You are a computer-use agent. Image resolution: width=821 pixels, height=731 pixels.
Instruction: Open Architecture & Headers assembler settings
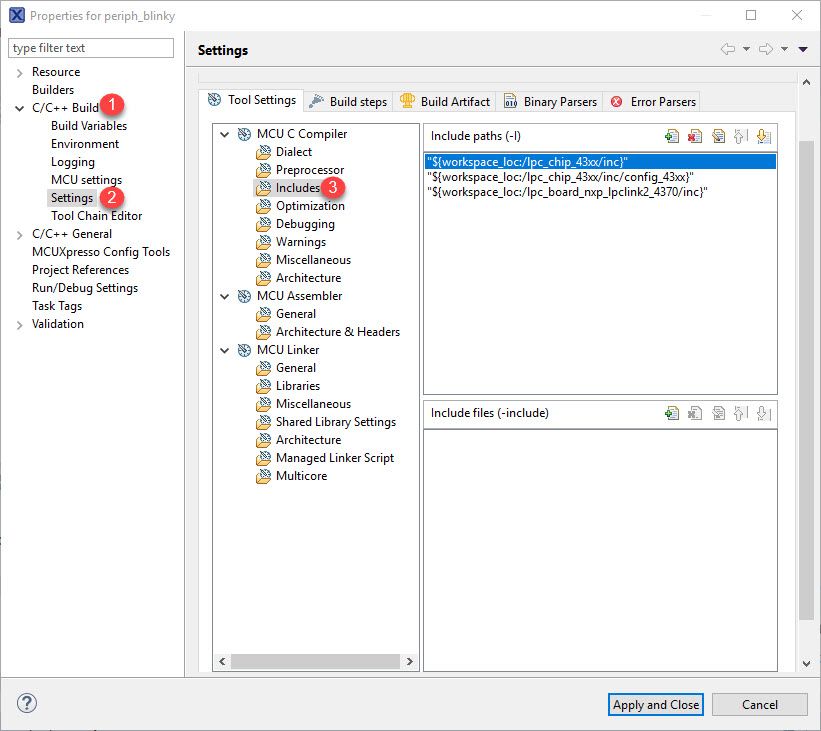[x=338, y=332]
